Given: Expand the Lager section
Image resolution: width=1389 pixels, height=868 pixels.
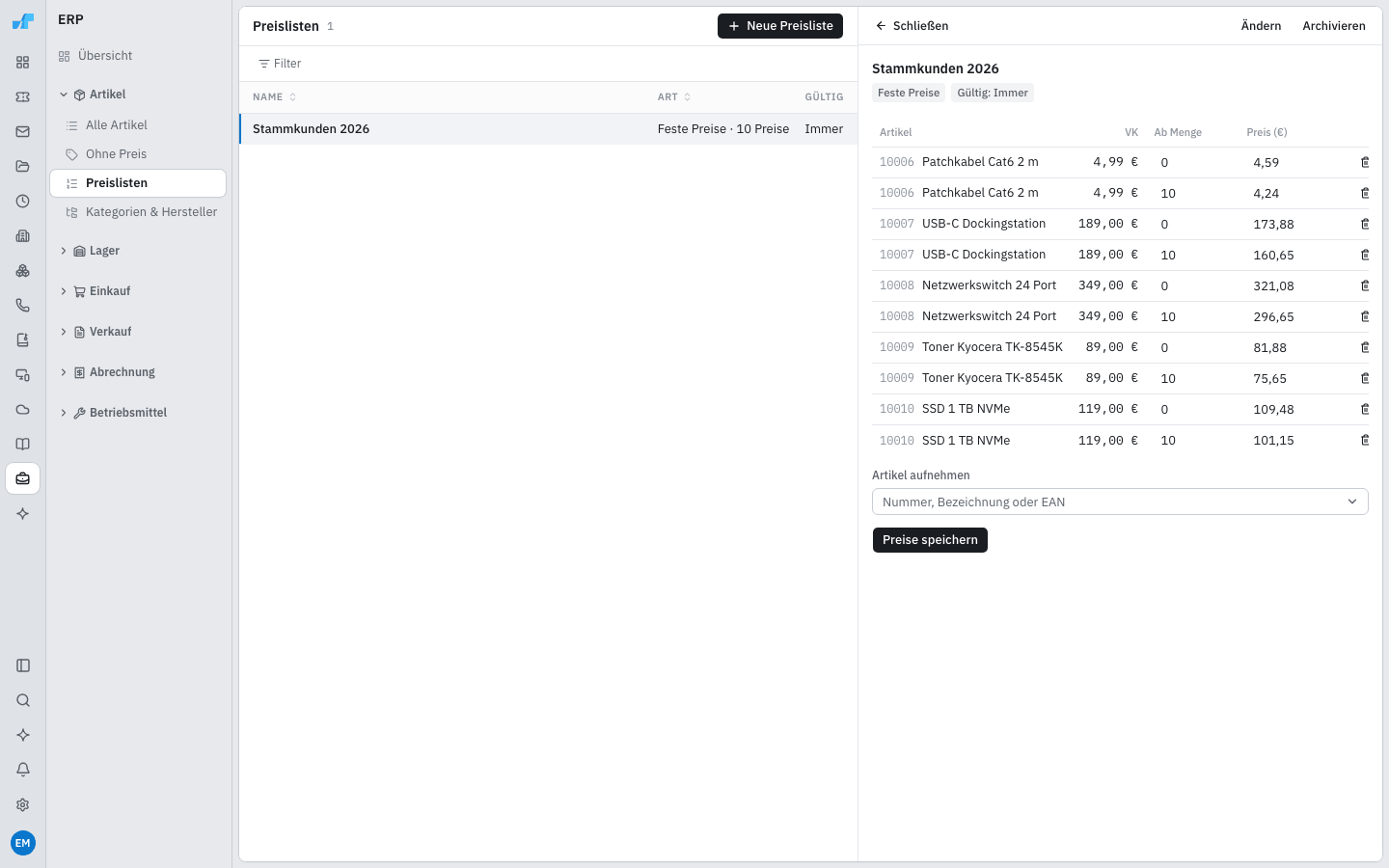Looking at the screenshot, I should tap(138, 251).
